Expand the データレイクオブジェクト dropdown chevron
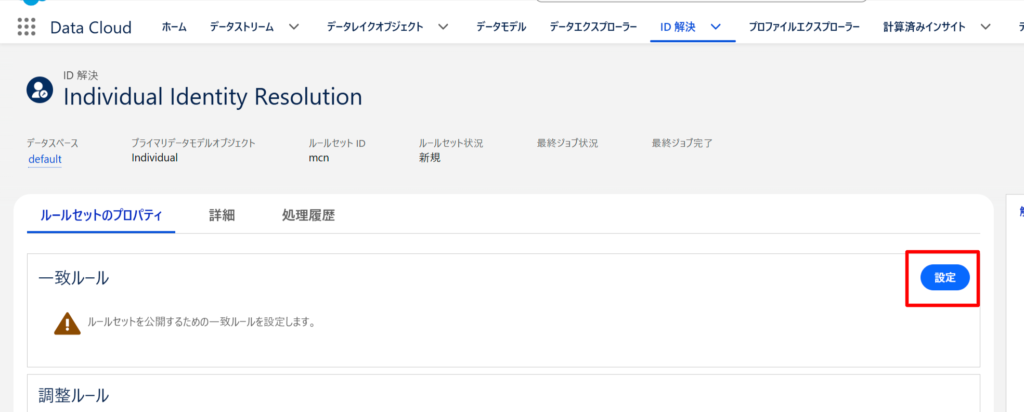This screenshot has height=412, width=1024. point(443,27)
